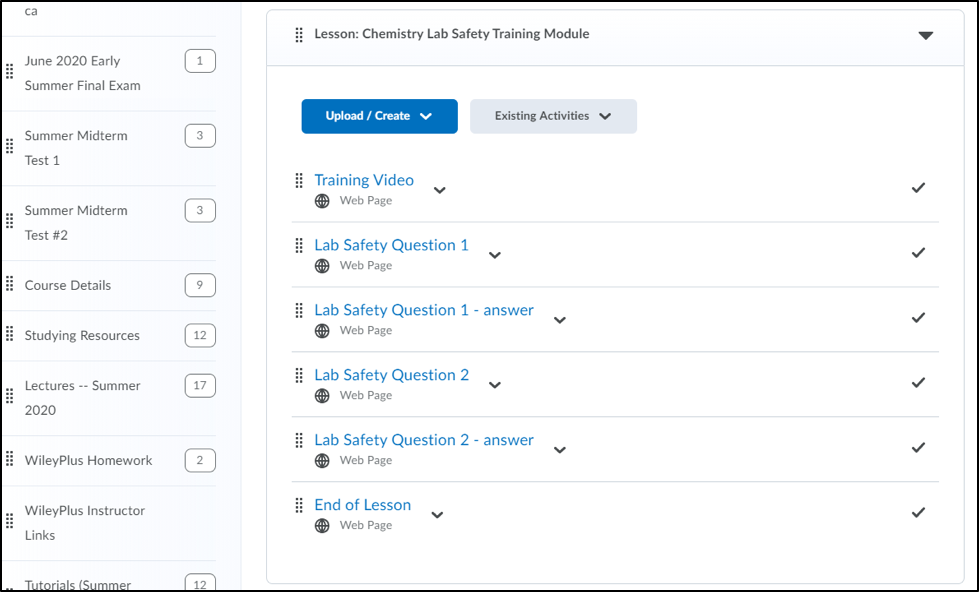The height and width of the screenshot is (592, 979).
Task: Open the Lab Safety Question 1 link
Action: pyautogui.click(x=391, y=245)
